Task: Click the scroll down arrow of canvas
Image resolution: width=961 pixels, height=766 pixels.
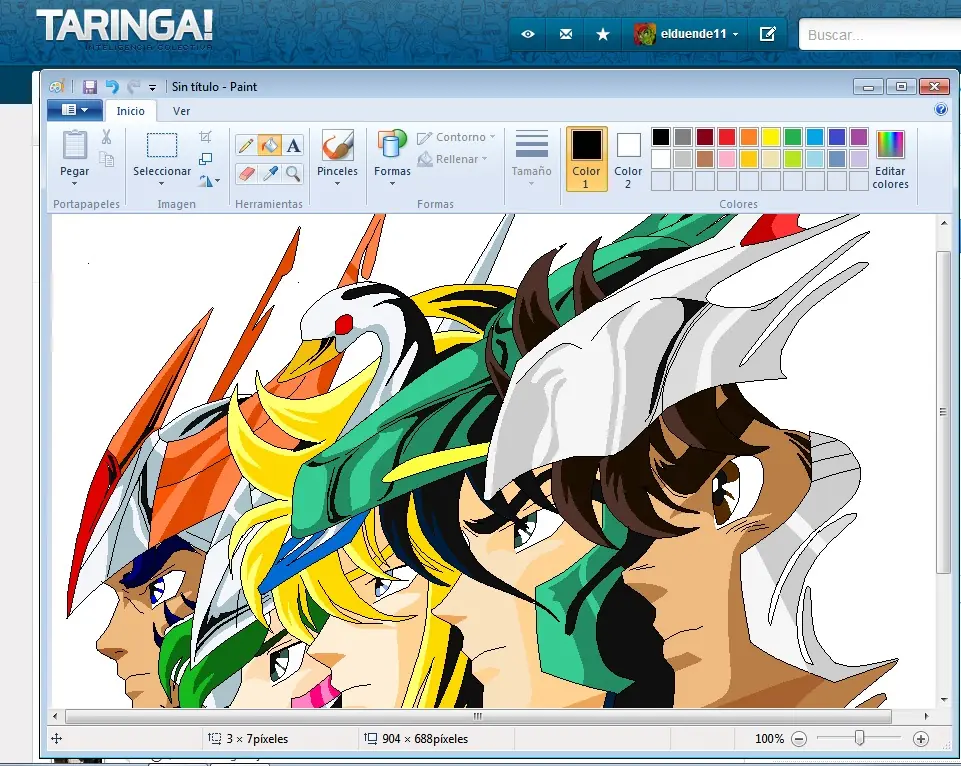Action: [944, 699]
